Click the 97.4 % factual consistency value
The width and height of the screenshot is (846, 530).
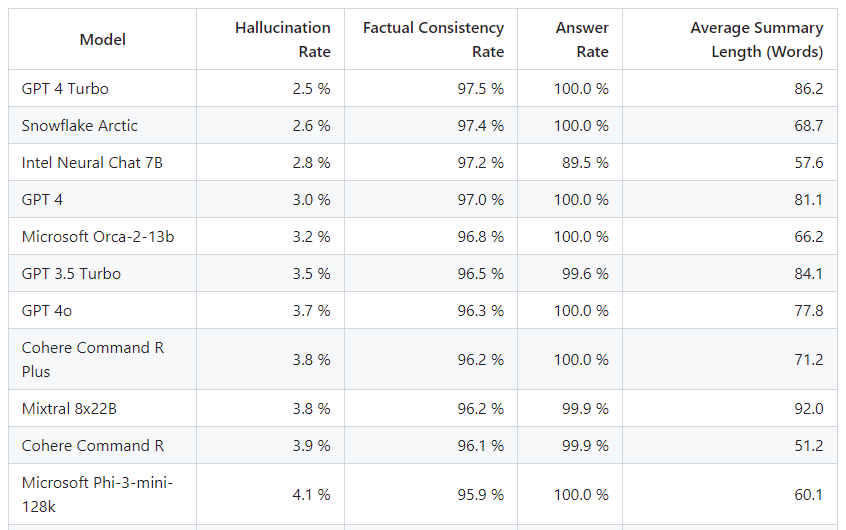pyautogui.click(x=481, y=126)
